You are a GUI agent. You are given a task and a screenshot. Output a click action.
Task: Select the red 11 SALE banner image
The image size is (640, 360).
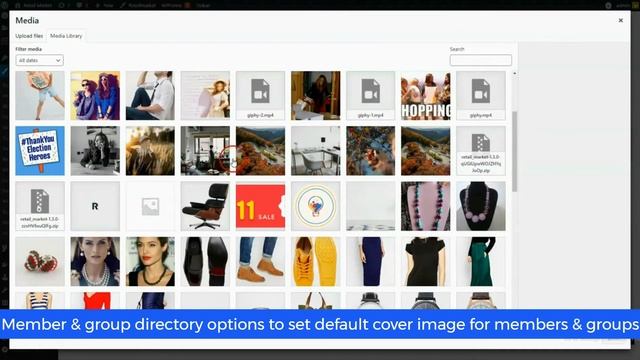[260, 206]
